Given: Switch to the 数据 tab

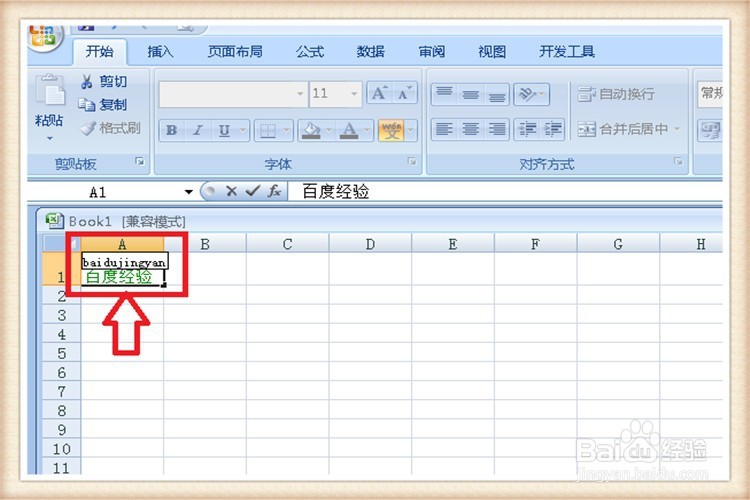Looking at the screenshot, I should coord(371,51).
